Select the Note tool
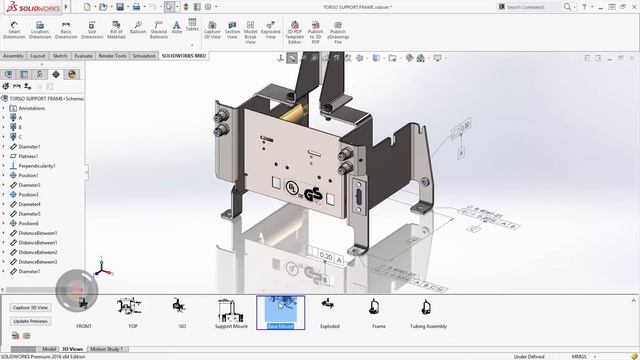This screenshot has height=360, width=640. (x=176, y=28)
